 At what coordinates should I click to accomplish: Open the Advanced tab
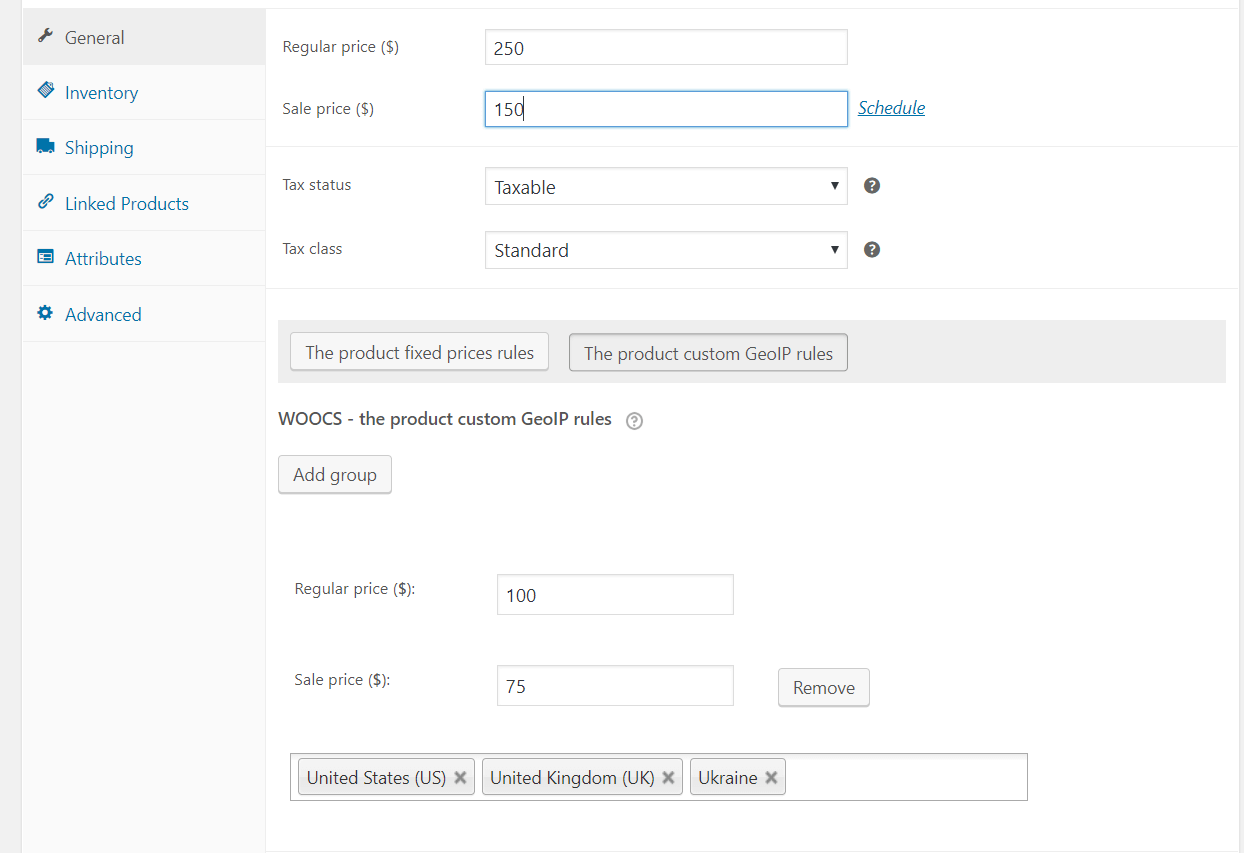[144, 314]
